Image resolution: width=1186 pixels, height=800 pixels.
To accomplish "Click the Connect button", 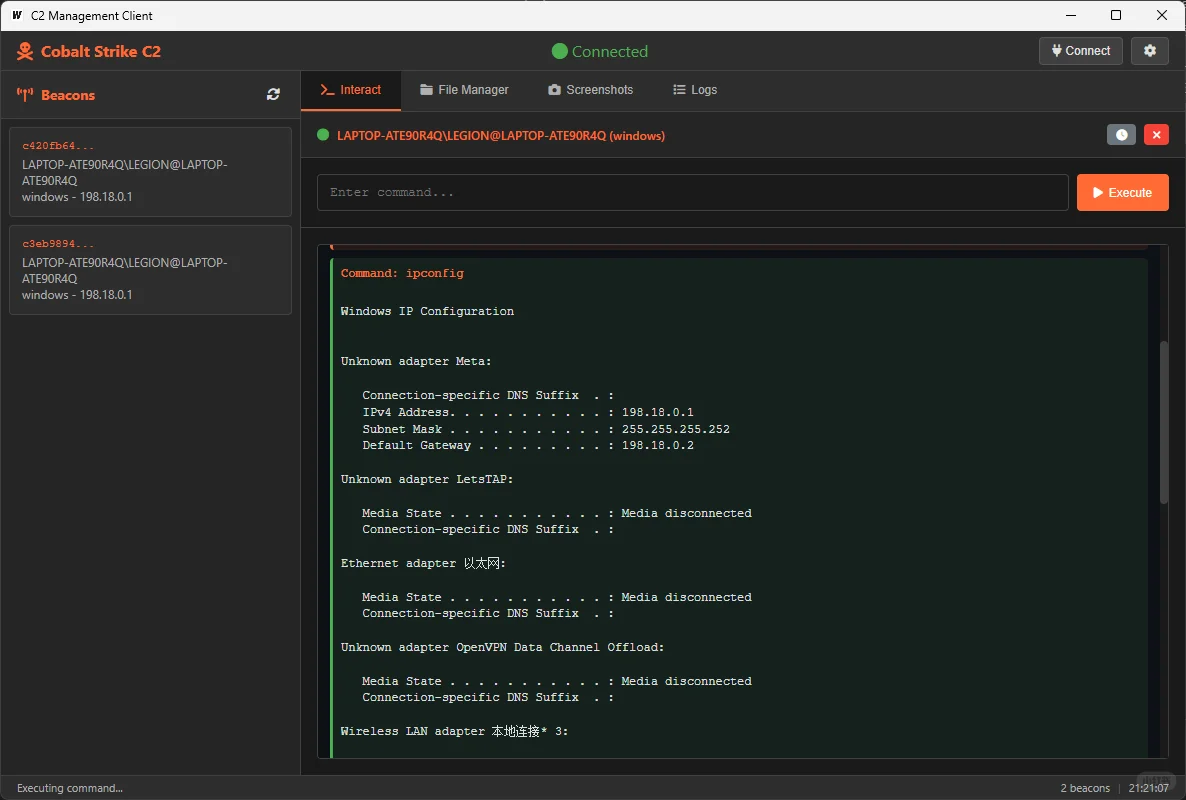I will 1080,51.
